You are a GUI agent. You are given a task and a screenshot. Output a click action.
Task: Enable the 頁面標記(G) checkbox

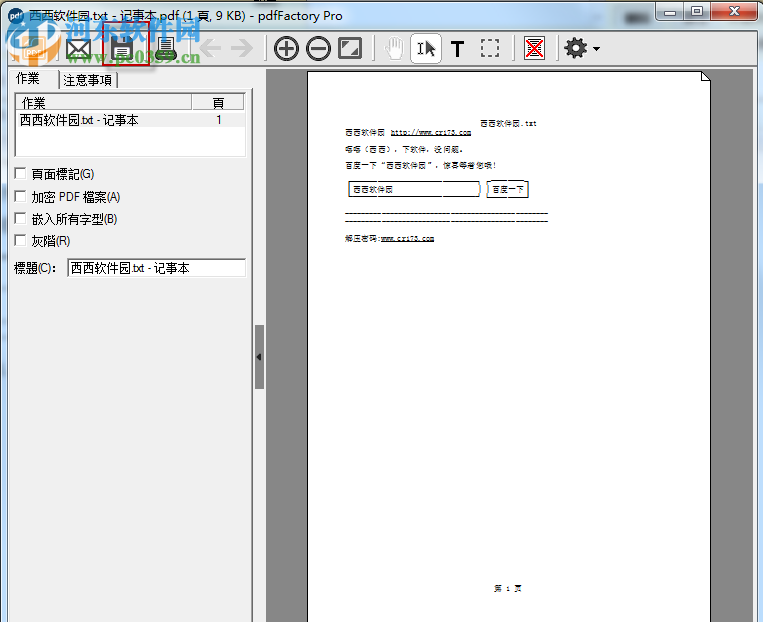[x=20, y=173]
